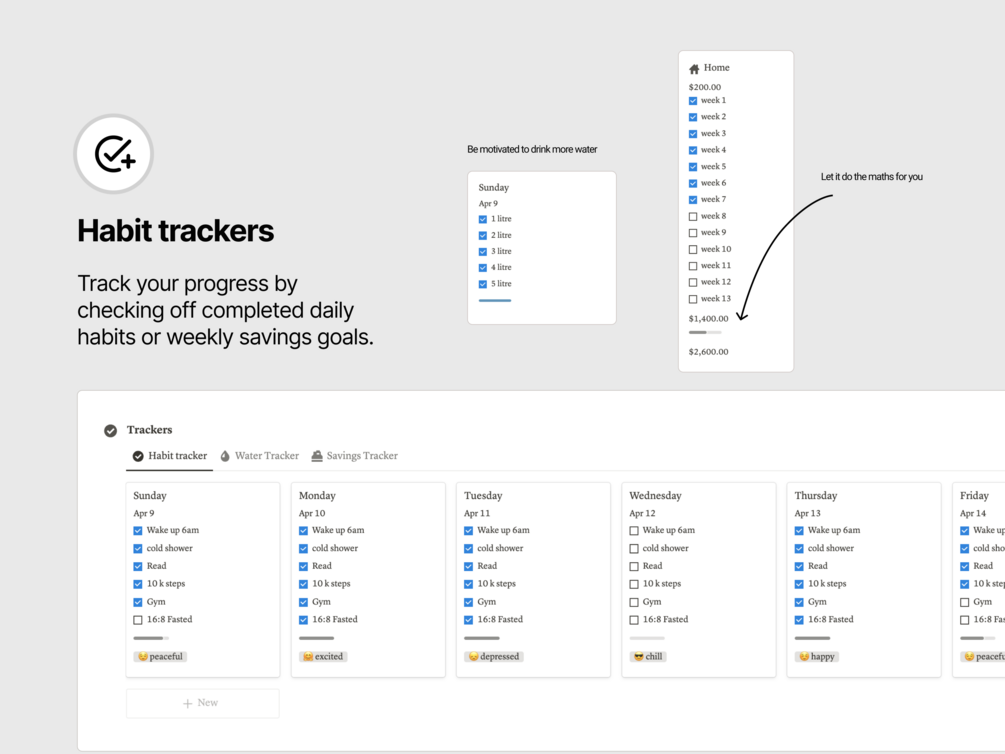Viewport: 1005px width, 754px height.
Task: Click Tuesday's depressed mood tag
Action: click(x=494, y=657)
